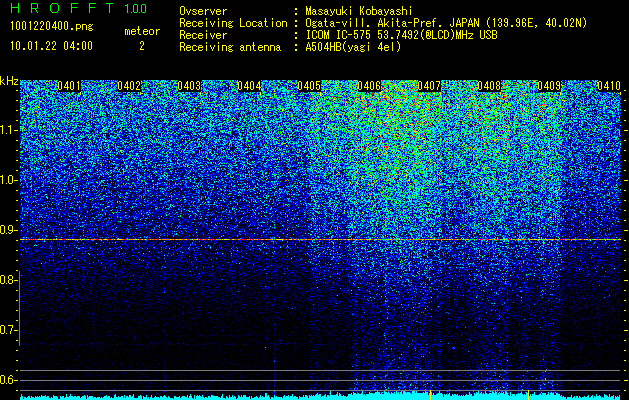Click the 0403 time marker
This screenshot has width=629, height=400.
pyautogui.click(x=189, y=86)
